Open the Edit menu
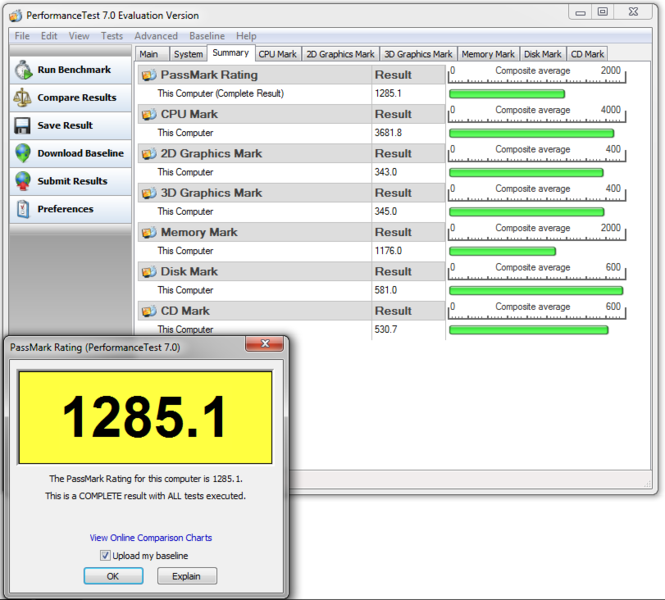This screenshot has width=665, height=600. point(49,36)
